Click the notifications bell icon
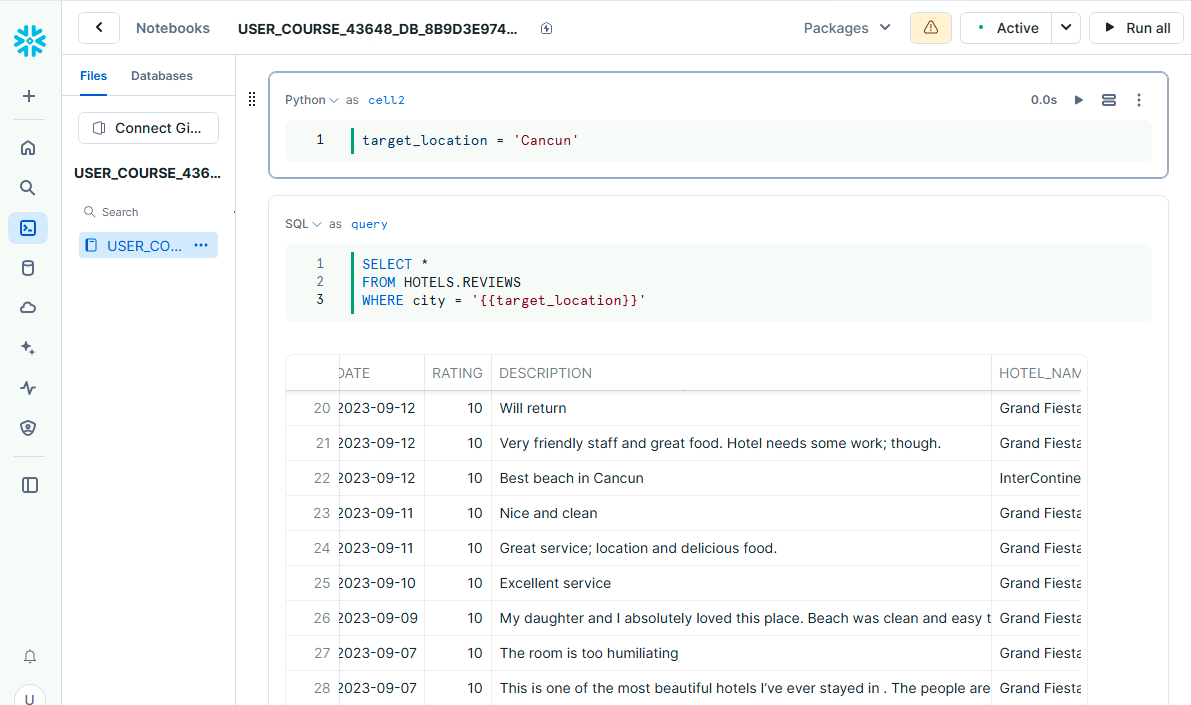 (x=29, y=656)
